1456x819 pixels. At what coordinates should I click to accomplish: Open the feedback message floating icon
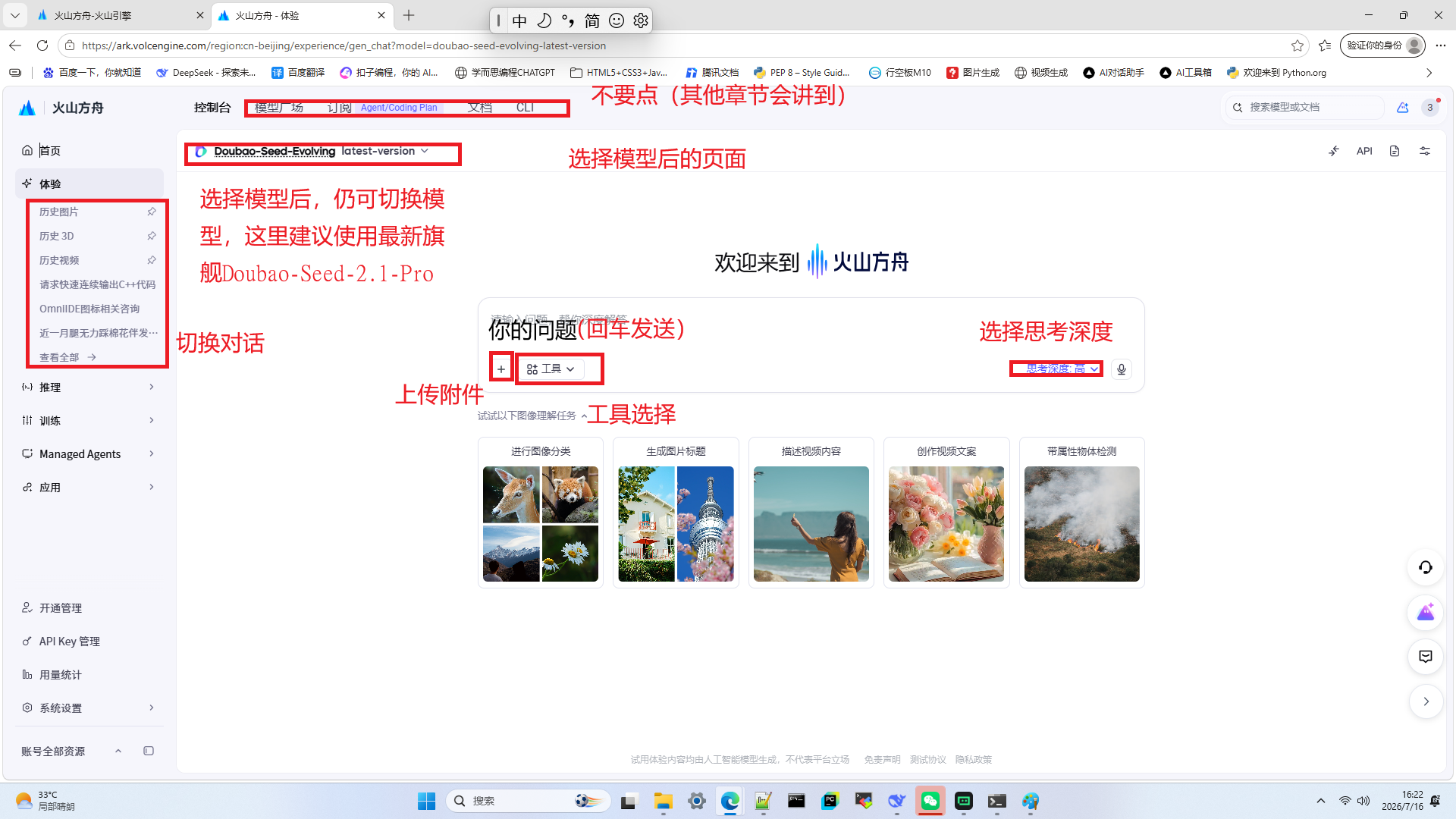pyautogui.click(x=1426, y=657)
